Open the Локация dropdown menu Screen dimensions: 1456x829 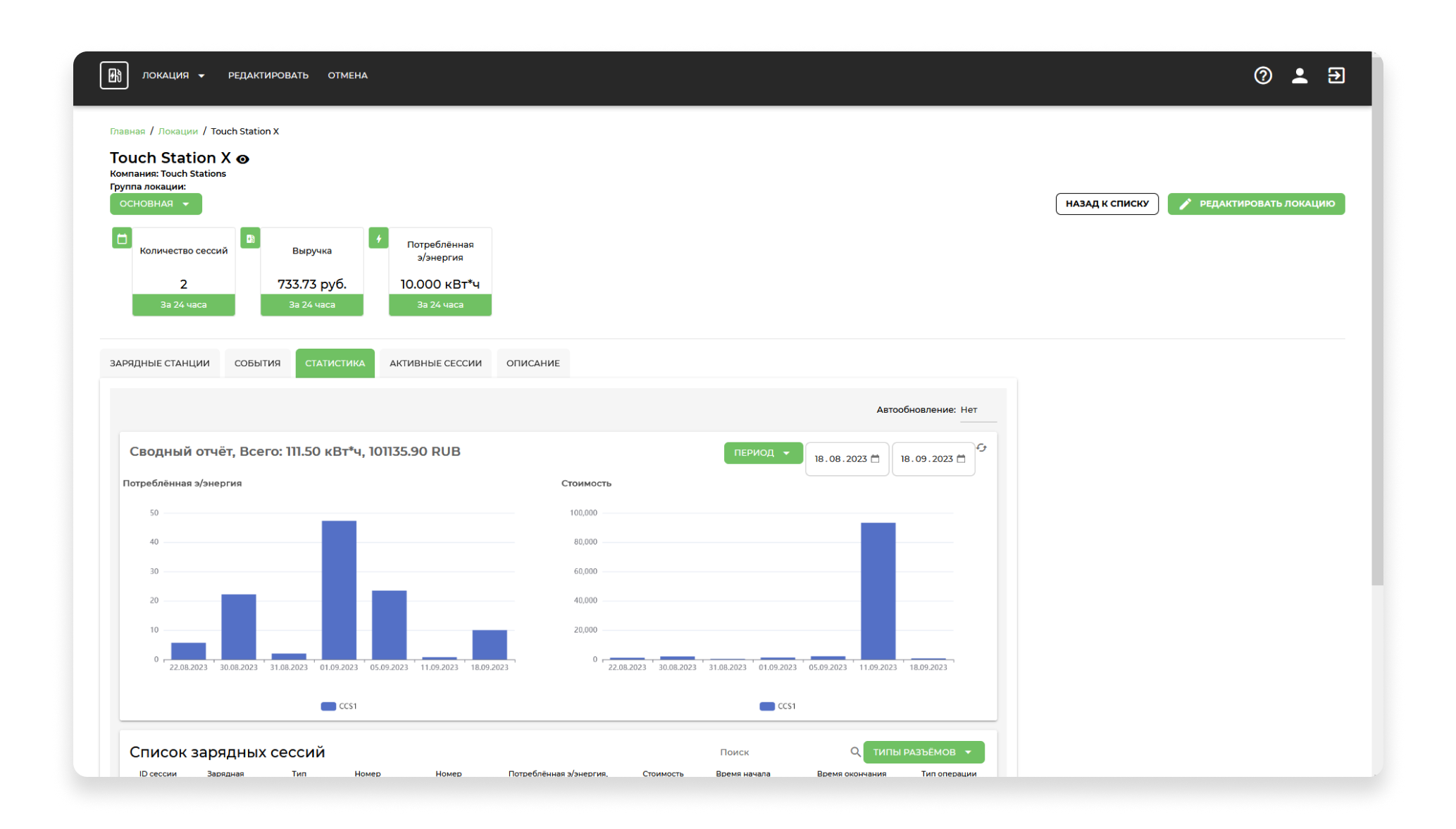pyautogui.click(x=173, y=75)
